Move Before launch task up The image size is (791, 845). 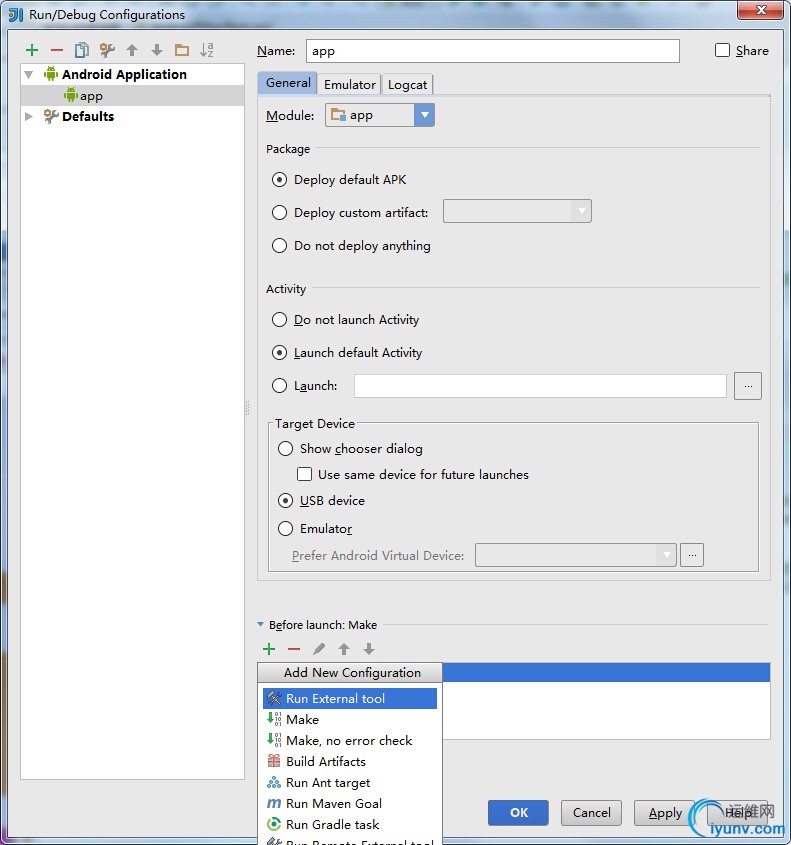pyautogui.click(x=344, y=649)
